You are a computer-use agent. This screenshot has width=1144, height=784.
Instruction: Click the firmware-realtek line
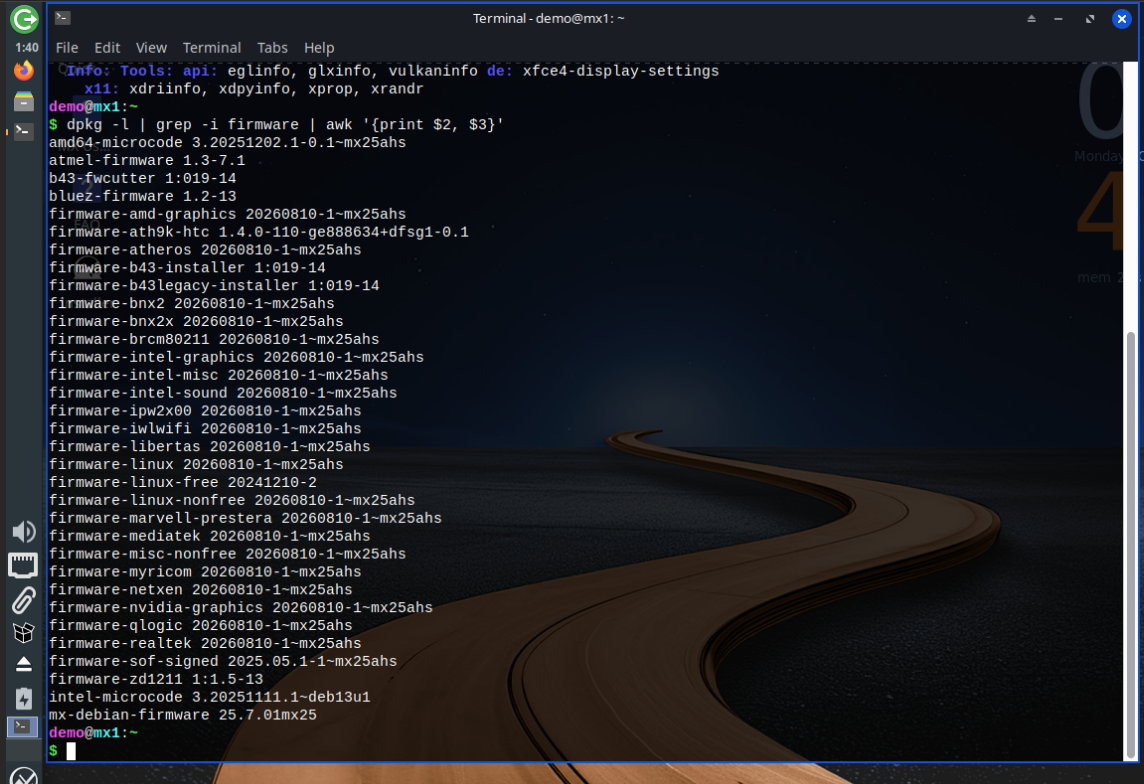pyautogui.click(x=205, y=643)
